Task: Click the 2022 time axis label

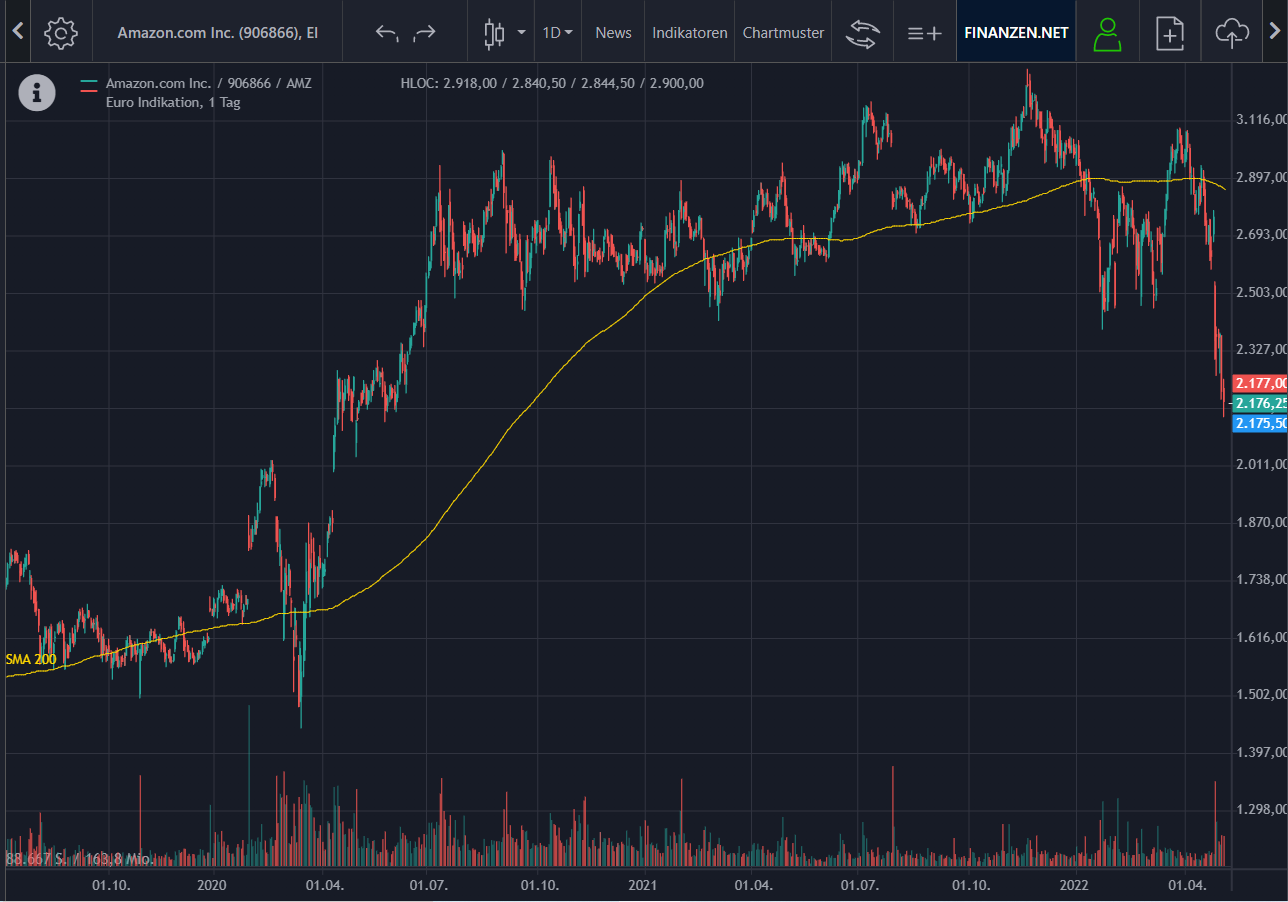Action: point(1074,885)
